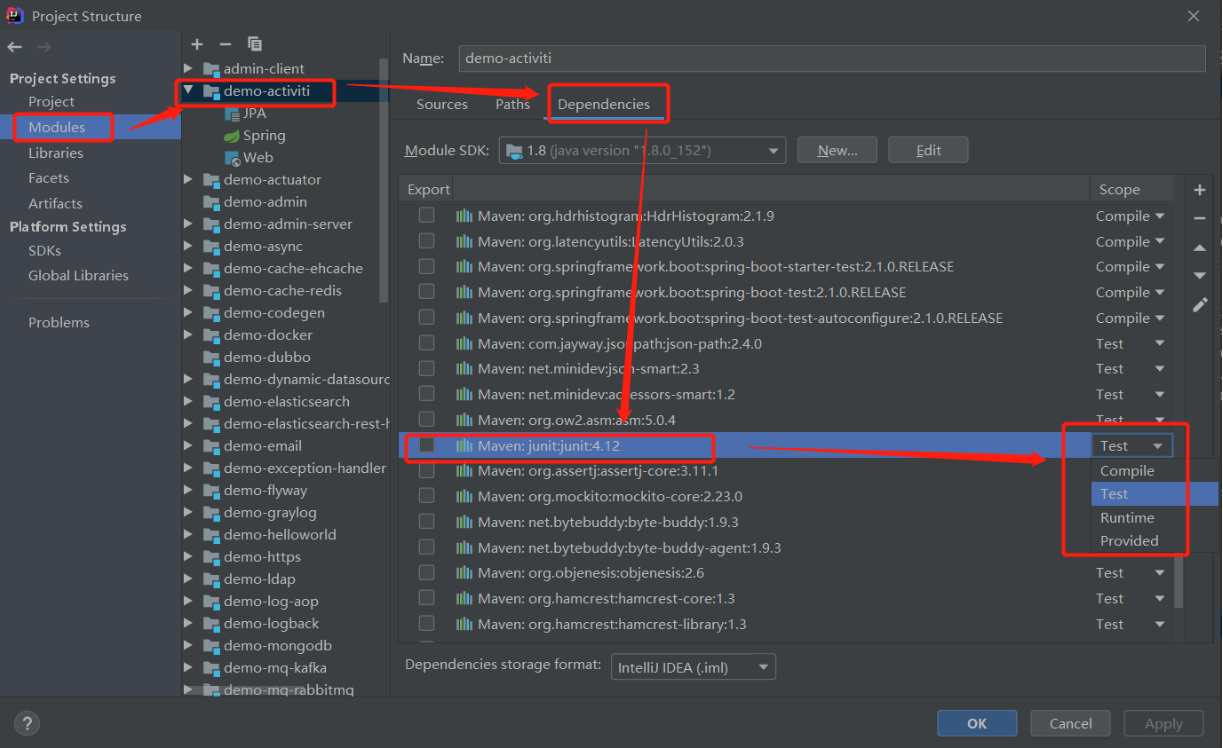Click the copy module icon above the tree
The height and width of the screenshot is (748, 1223).
coord(252,44)
